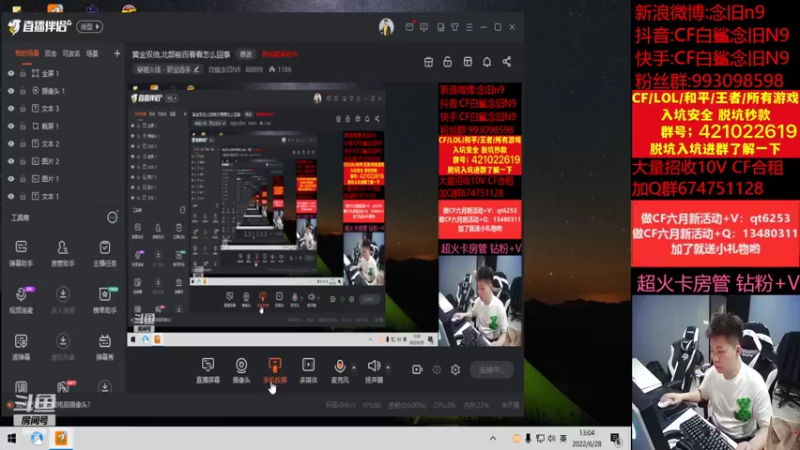This screenshot has height=450, width=800.
Task: Switch to the 场景 scene tab
Action: point(92,54)
